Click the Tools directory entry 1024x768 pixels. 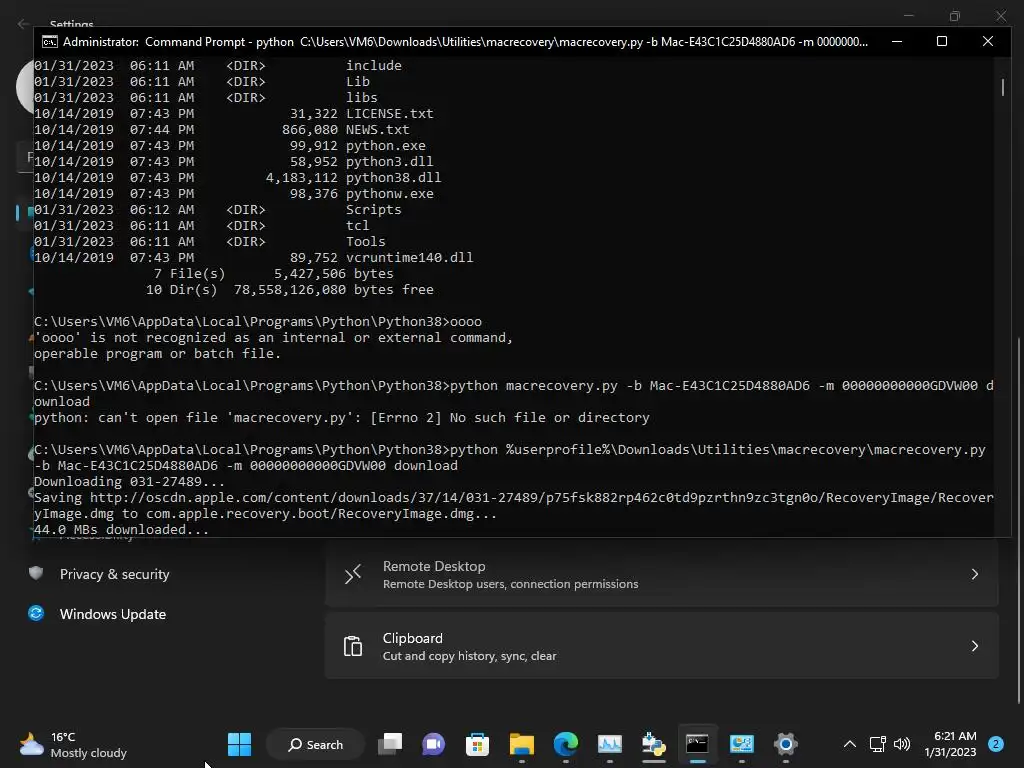[x=366, y=242]
